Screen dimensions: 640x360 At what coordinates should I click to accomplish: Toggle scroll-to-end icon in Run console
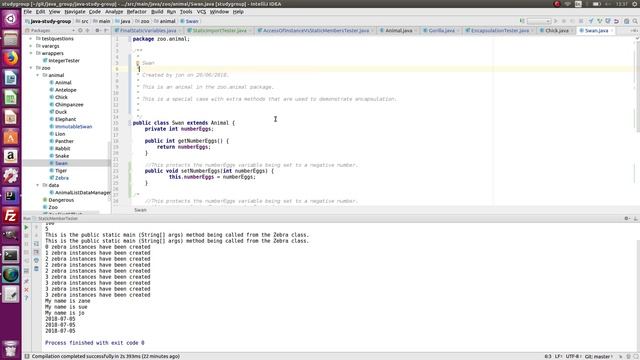[36, 252]
